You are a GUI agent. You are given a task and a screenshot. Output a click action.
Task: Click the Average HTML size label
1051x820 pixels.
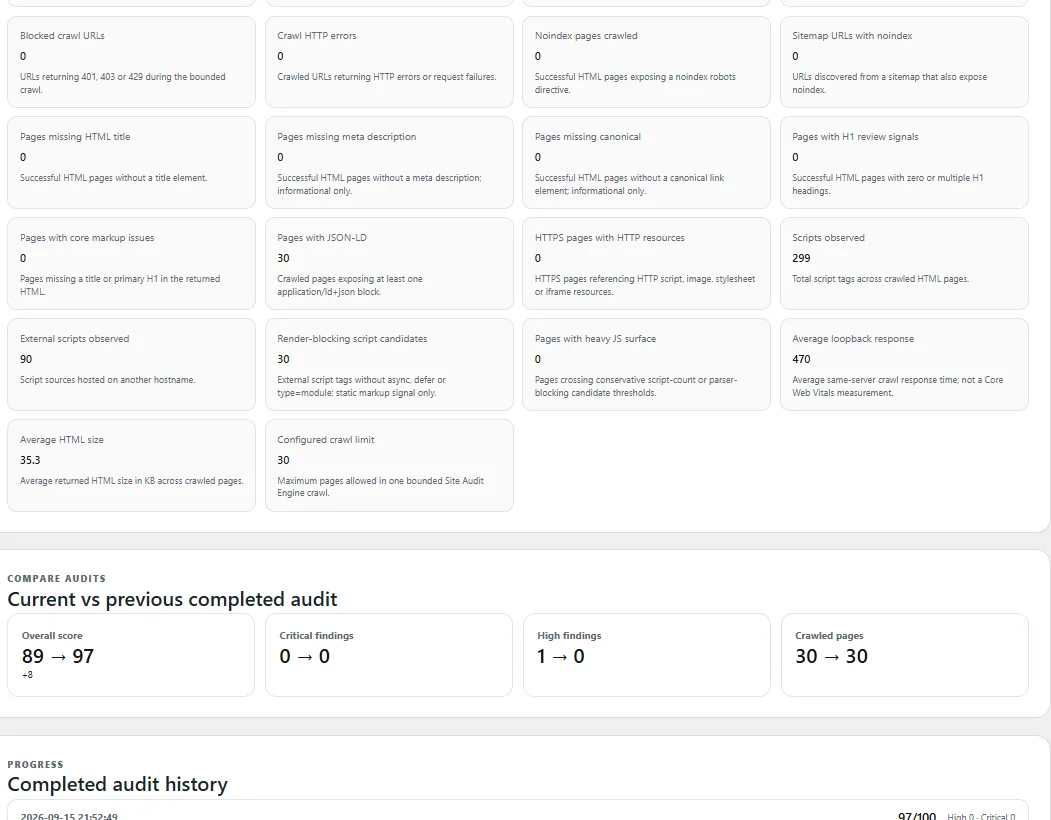pyautogui.click(x=62, y=440)
